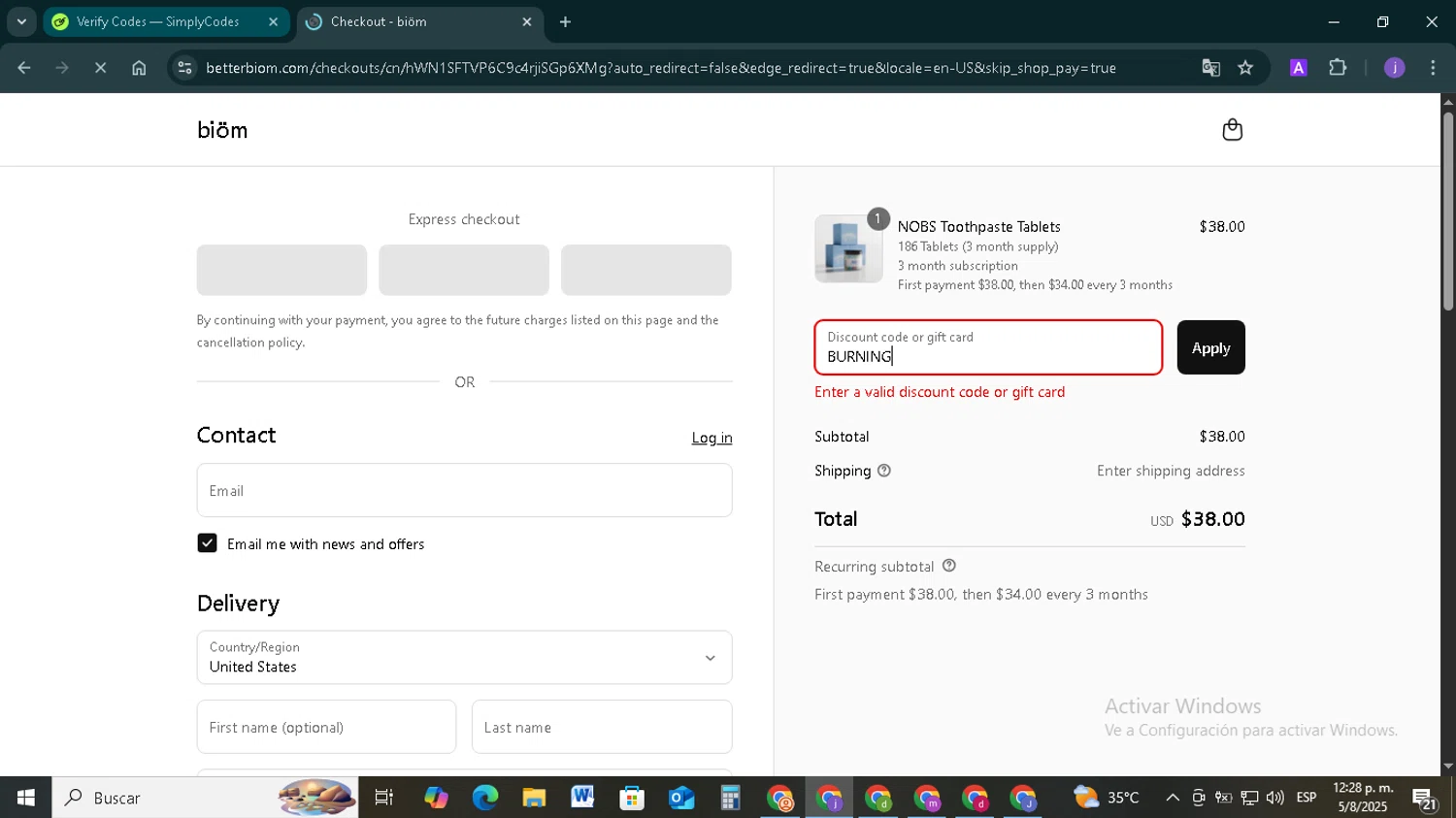This screenshot has width=1456, height=818.
Task: Open the browser home page
Action: point(139,68)
